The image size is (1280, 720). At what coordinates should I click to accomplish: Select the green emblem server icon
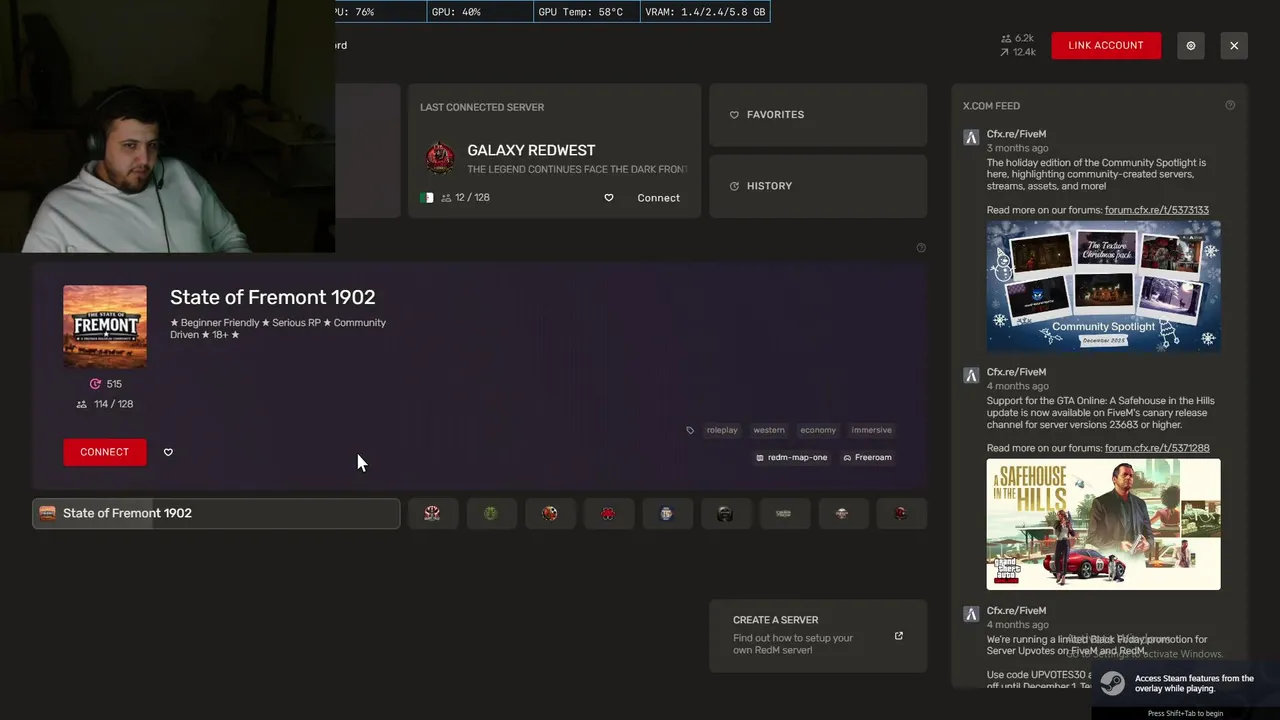pyautogui.click(x=490, y=513)
